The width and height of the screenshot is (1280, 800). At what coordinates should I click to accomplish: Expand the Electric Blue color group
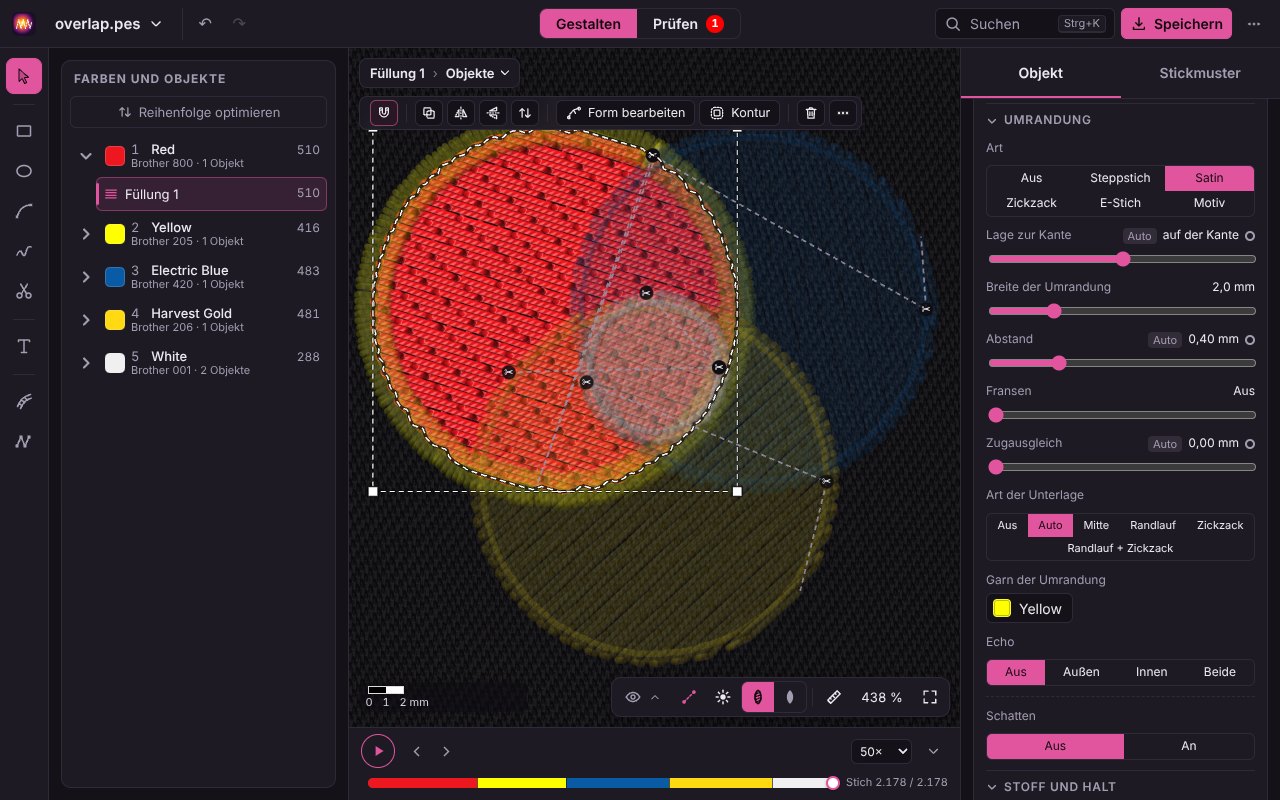tap(86, 277)
